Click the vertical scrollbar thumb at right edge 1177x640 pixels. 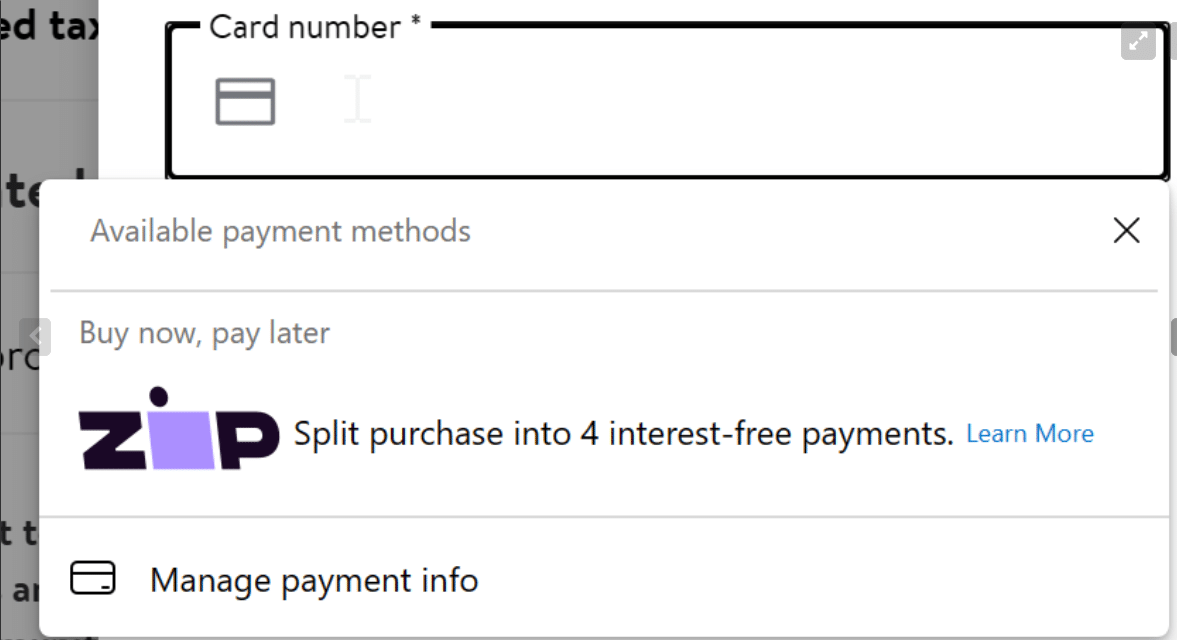[x=1173, y=337]
